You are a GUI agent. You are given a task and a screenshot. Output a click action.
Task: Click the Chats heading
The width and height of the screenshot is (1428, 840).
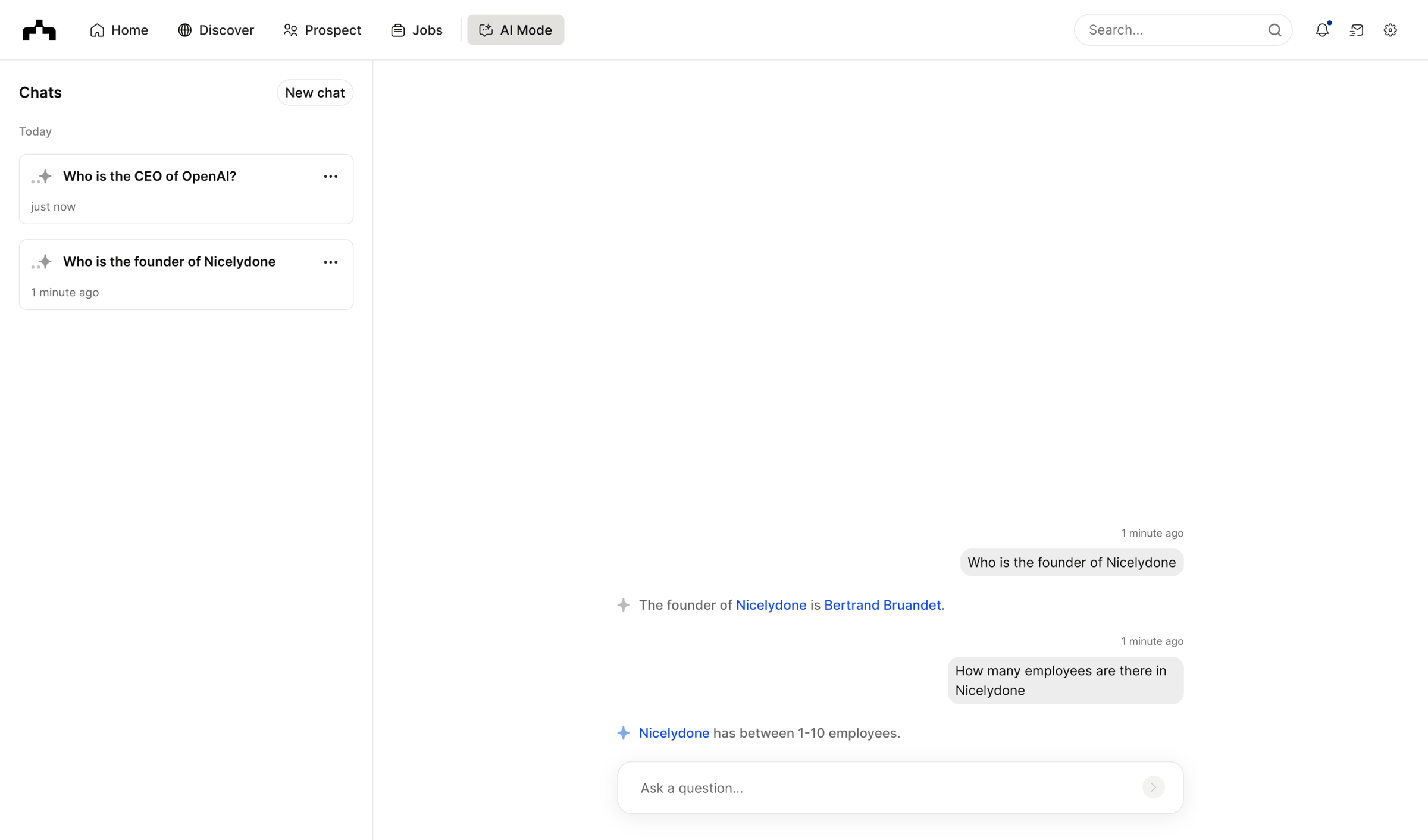[x=40, y=93]
